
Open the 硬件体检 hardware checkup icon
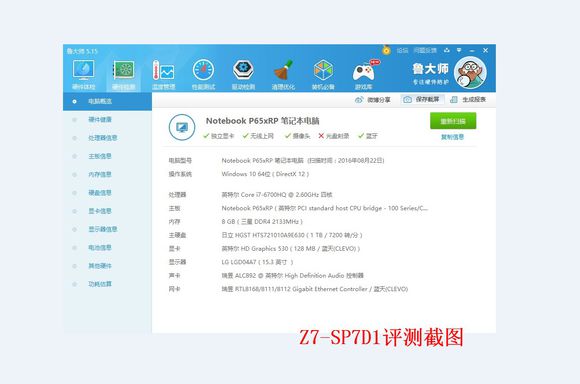(x=84, y=74)
